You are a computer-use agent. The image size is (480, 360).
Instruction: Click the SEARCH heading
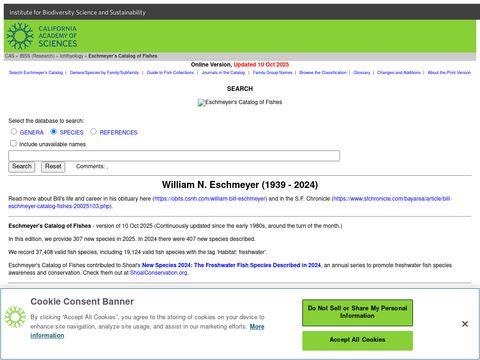coord(240,89)
